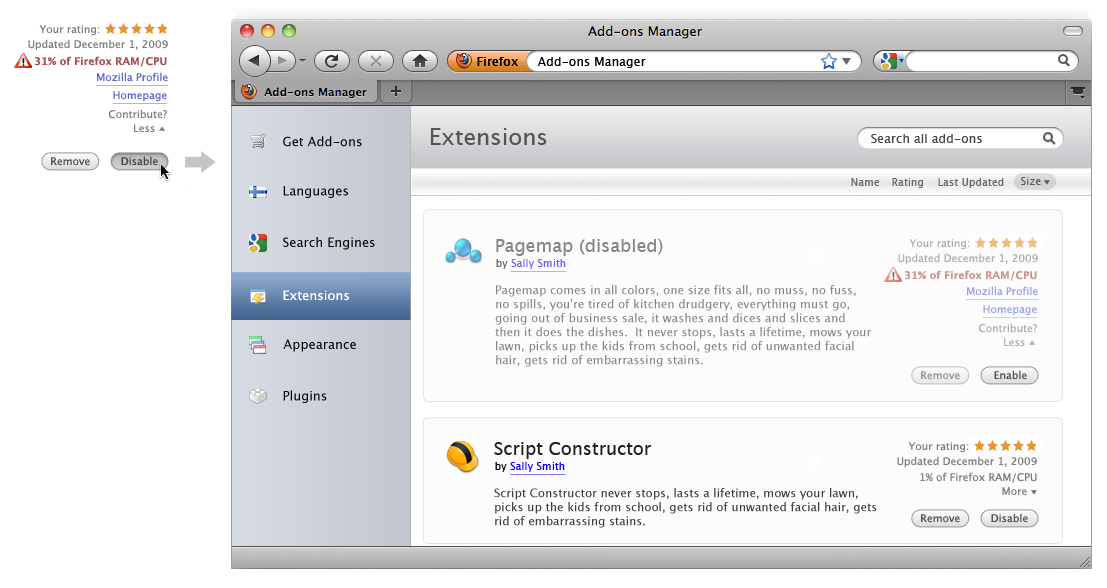Click the Languages flag icon
The width and height of the screenshot is (1107, 588).
click(258, 191)
